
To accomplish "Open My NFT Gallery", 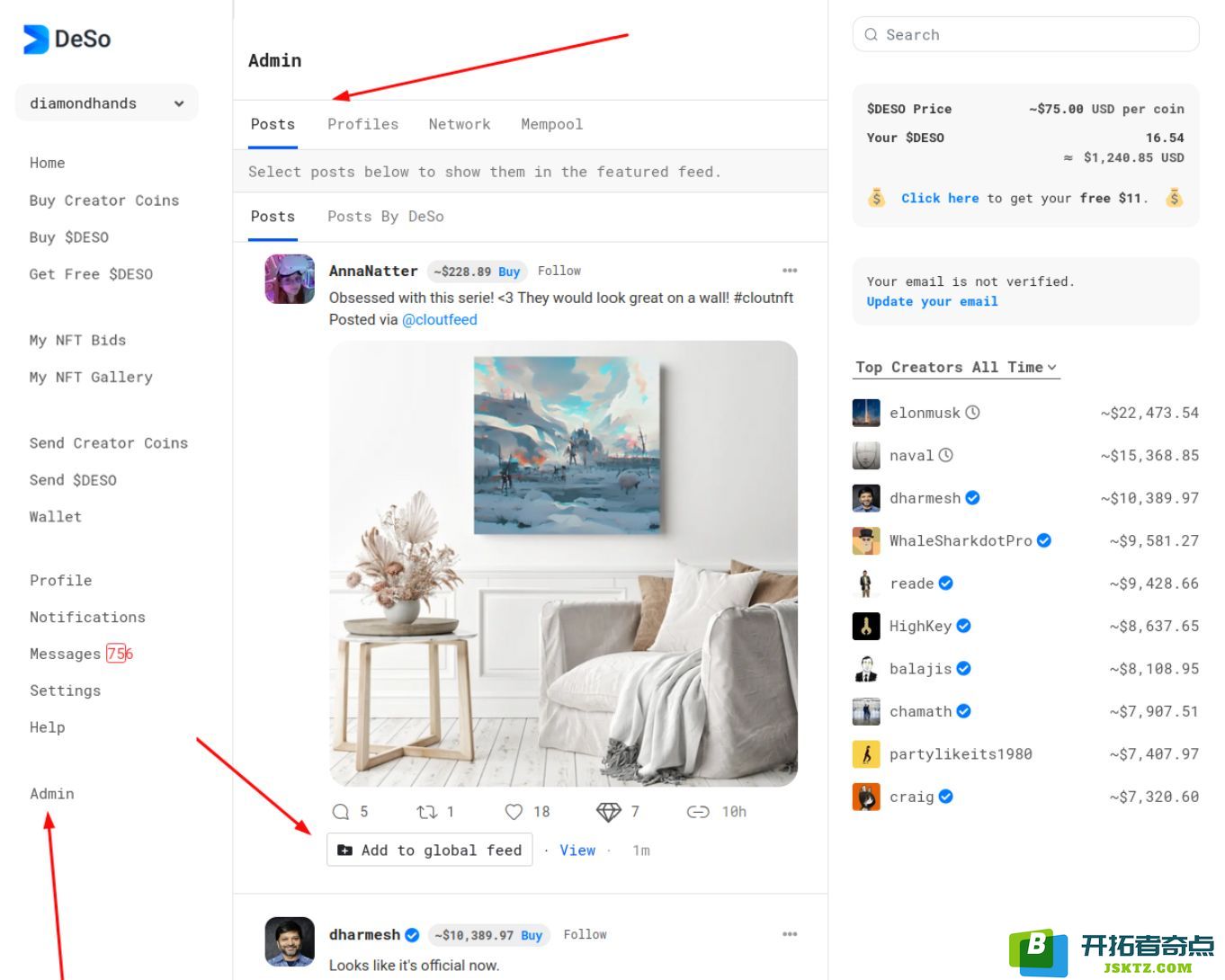I will 91,377.
